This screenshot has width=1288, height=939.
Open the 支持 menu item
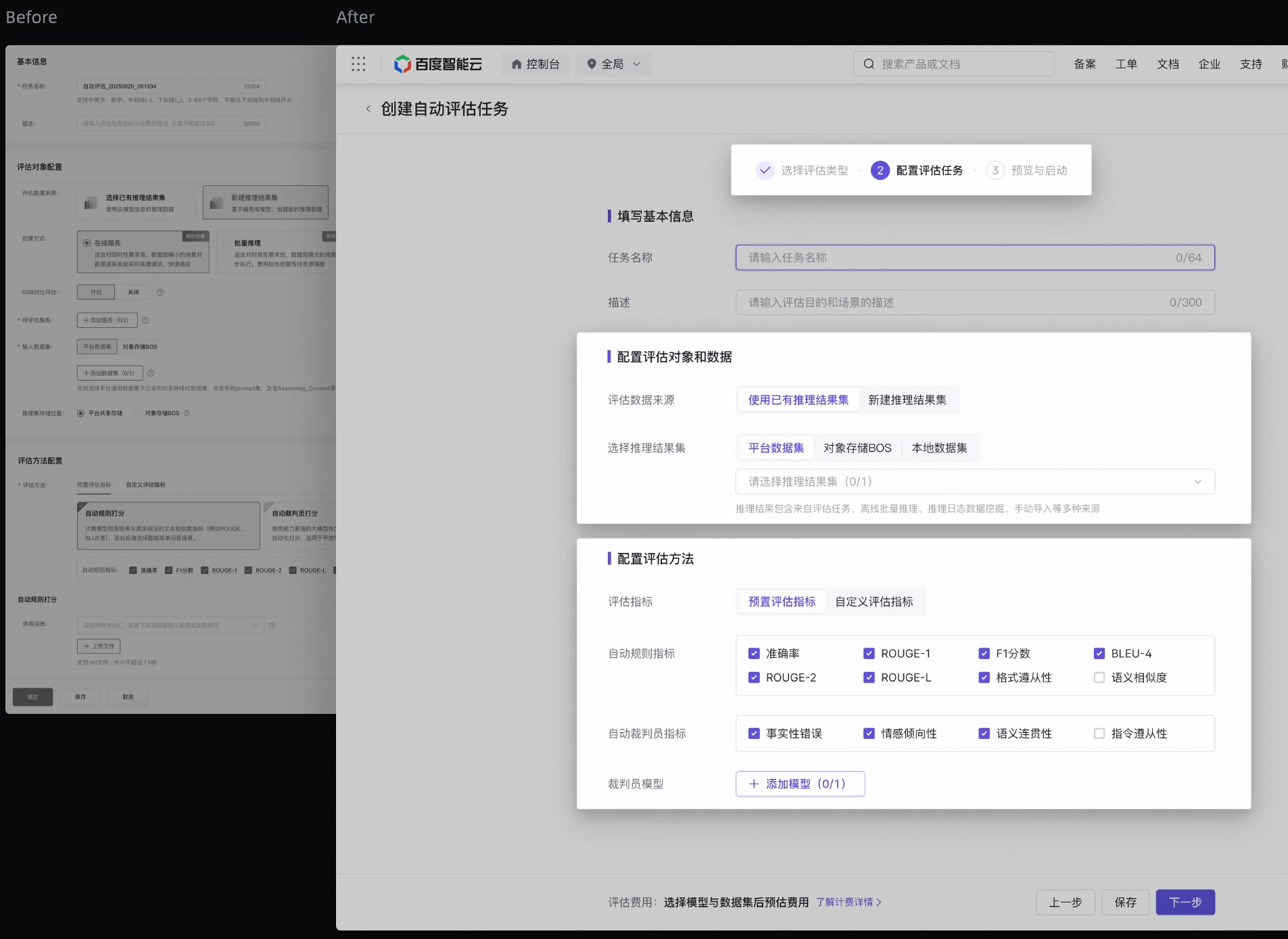coord(1251,64)
